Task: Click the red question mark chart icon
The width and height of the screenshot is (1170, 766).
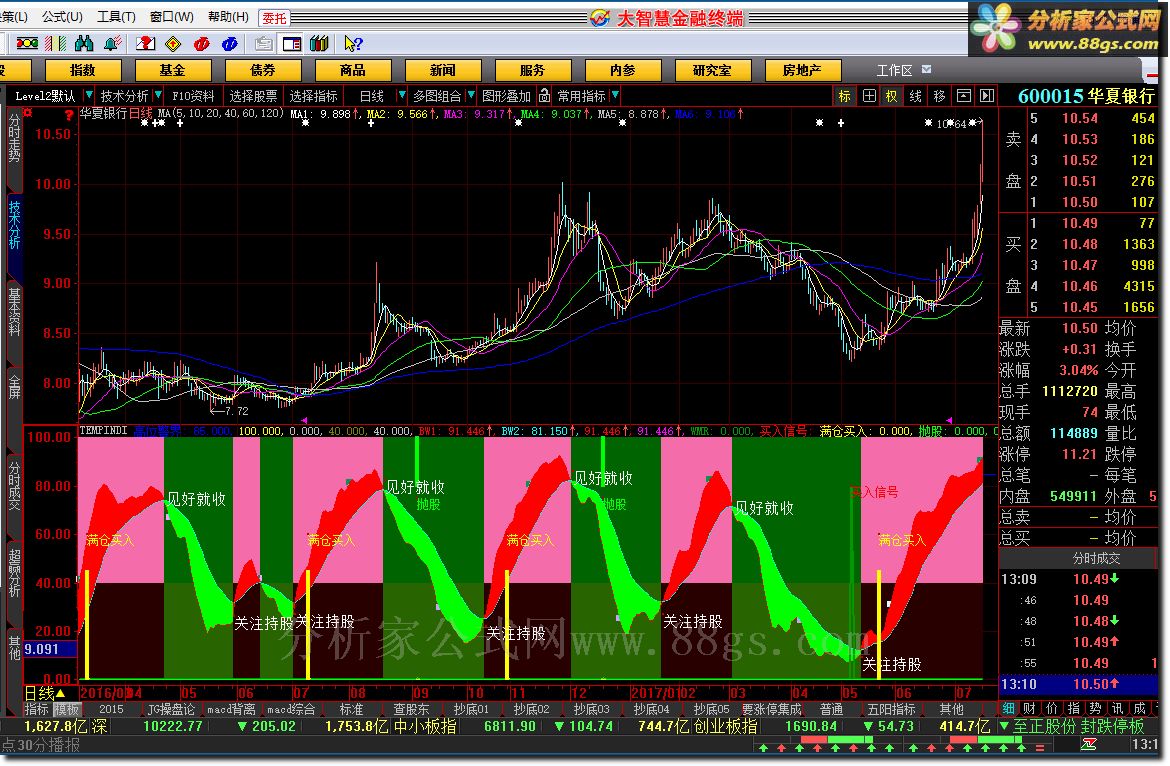Action: coord(146,44)
